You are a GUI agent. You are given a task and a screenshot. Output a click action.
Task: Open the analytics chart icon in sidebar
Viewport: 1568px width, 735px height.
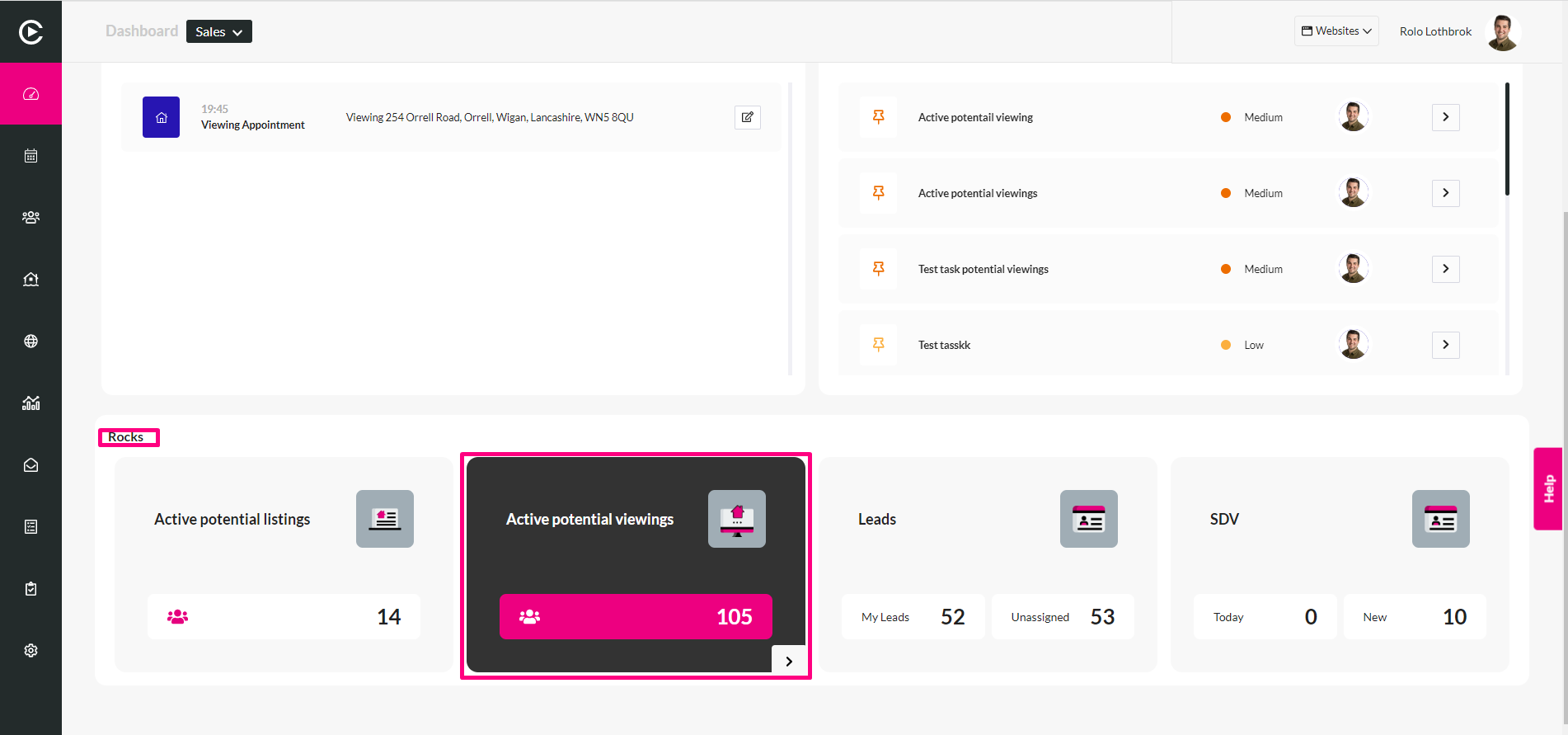point(31,403)
